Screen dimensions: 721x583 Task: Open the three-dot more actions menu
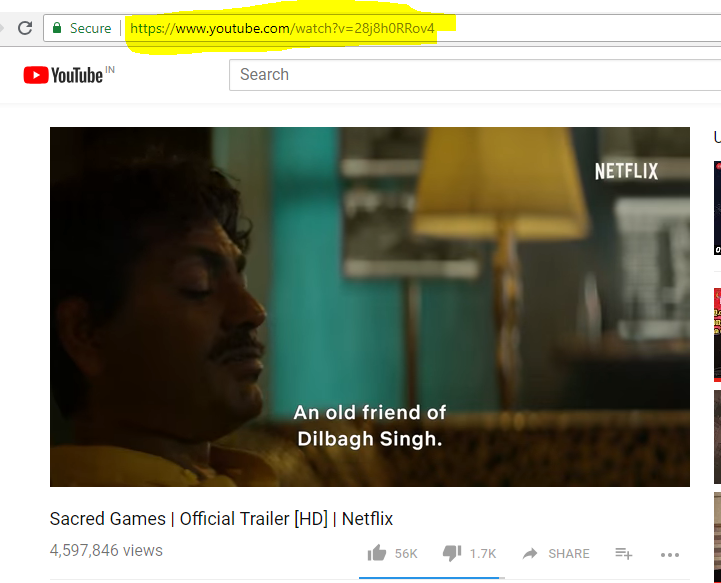pos(670,555)
